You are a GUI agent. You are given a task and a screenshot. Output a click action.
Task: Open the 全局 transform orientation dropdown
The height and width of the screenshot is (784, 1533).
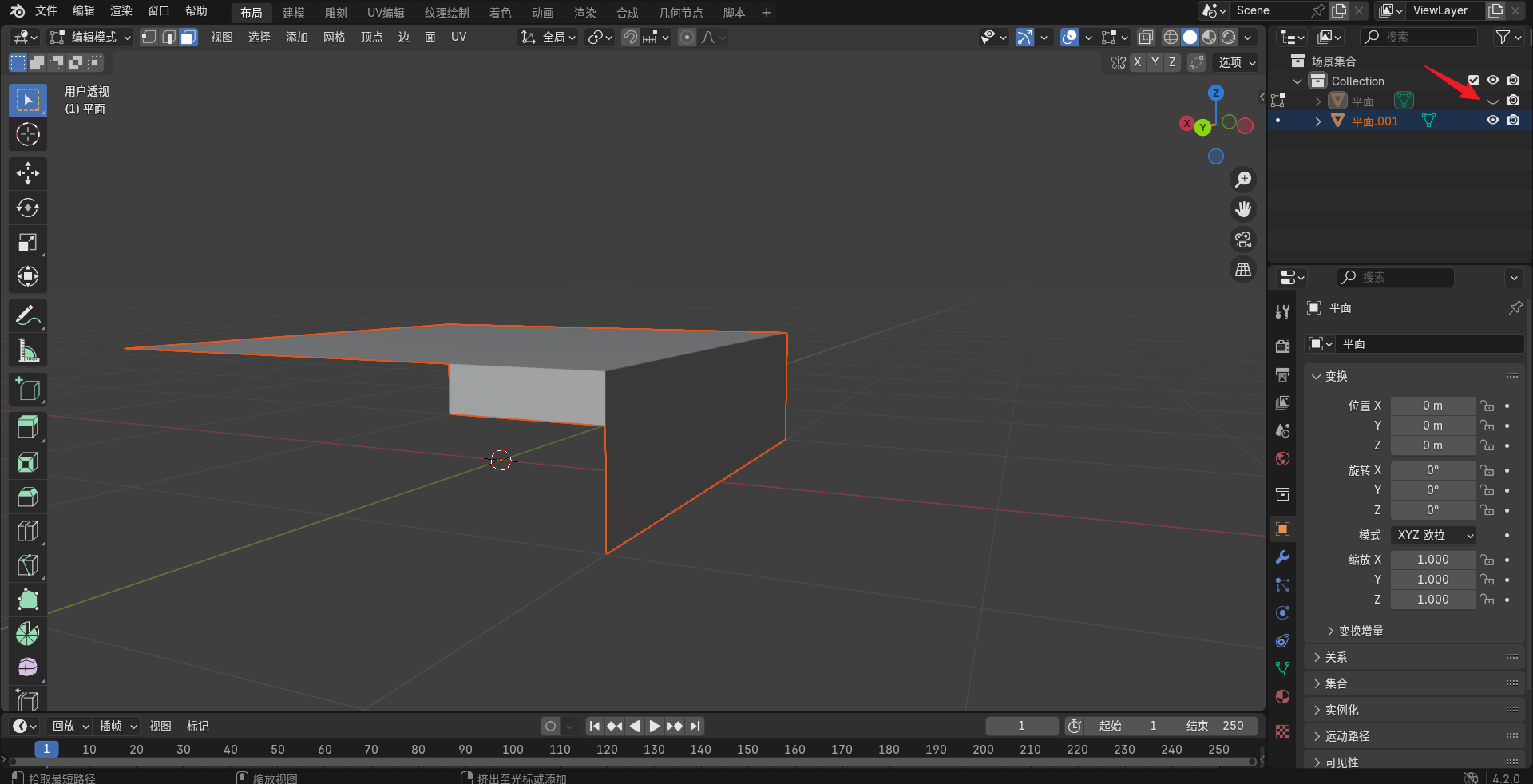(548, 37)
